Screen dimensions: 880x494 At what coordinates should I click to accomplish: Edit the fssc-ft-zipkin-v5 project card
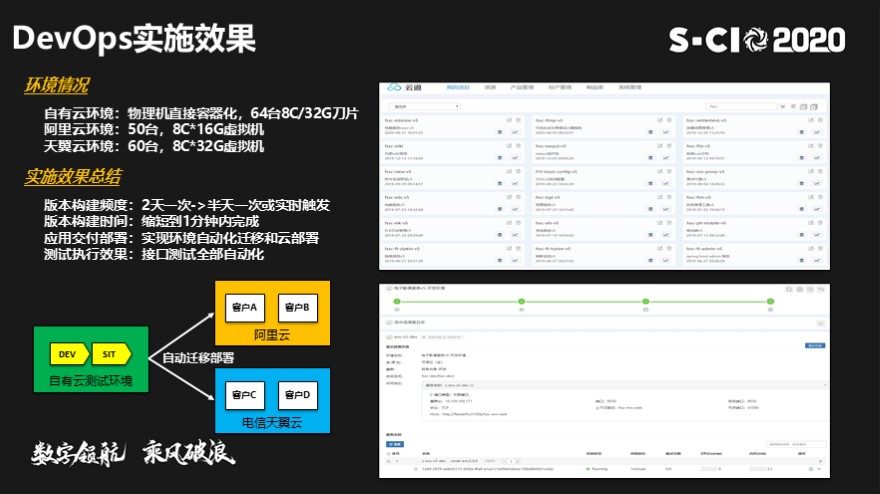coord(509,248)
